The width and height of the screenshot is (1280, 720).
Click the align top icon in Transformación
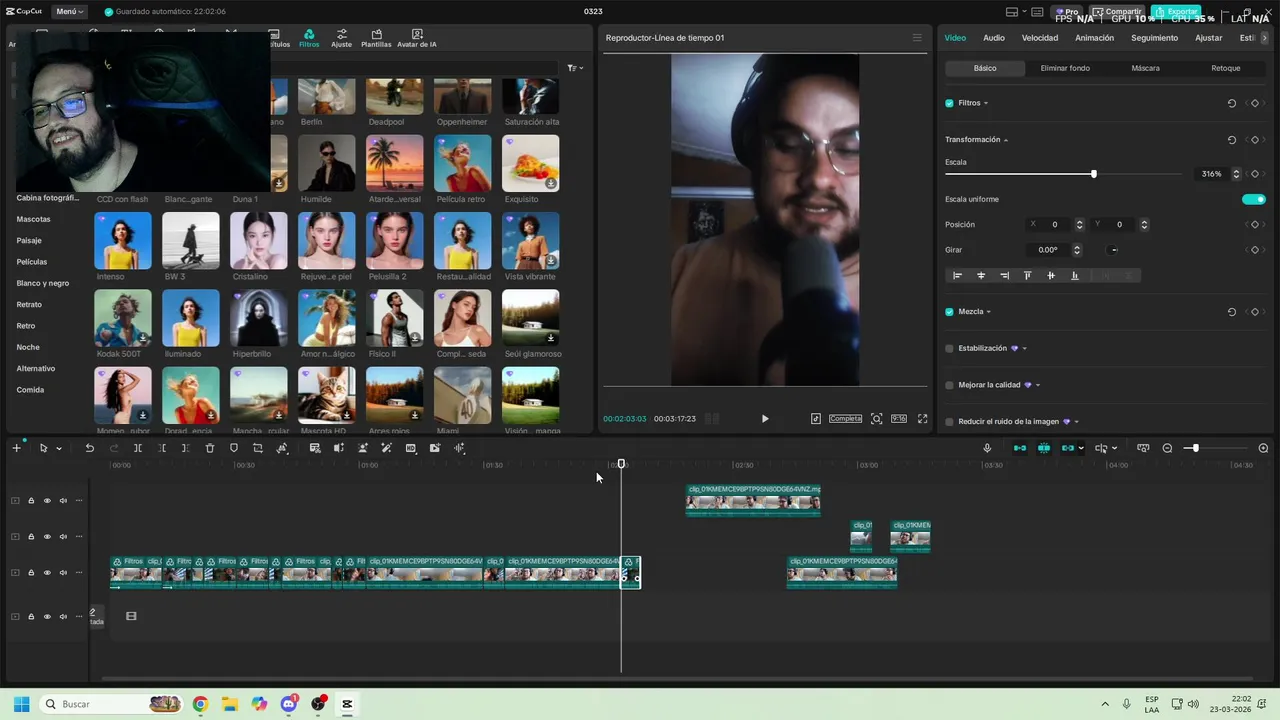tap(1027, 275)
